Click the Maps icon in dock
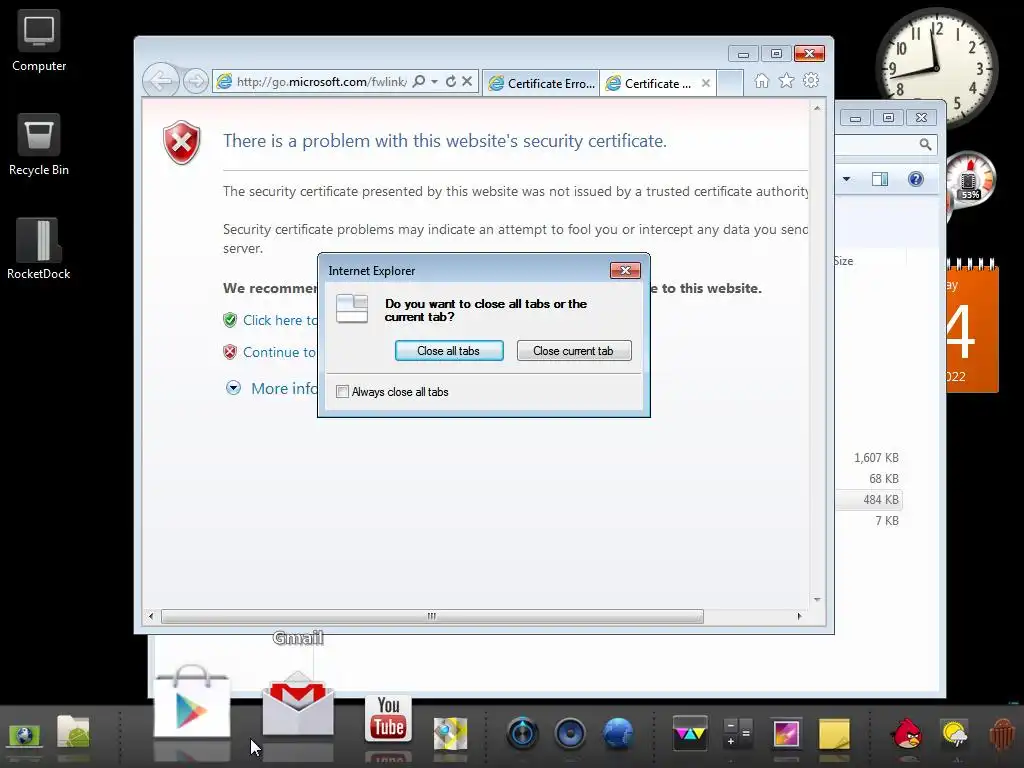The image size is (1024, 768). coord(451,733)
